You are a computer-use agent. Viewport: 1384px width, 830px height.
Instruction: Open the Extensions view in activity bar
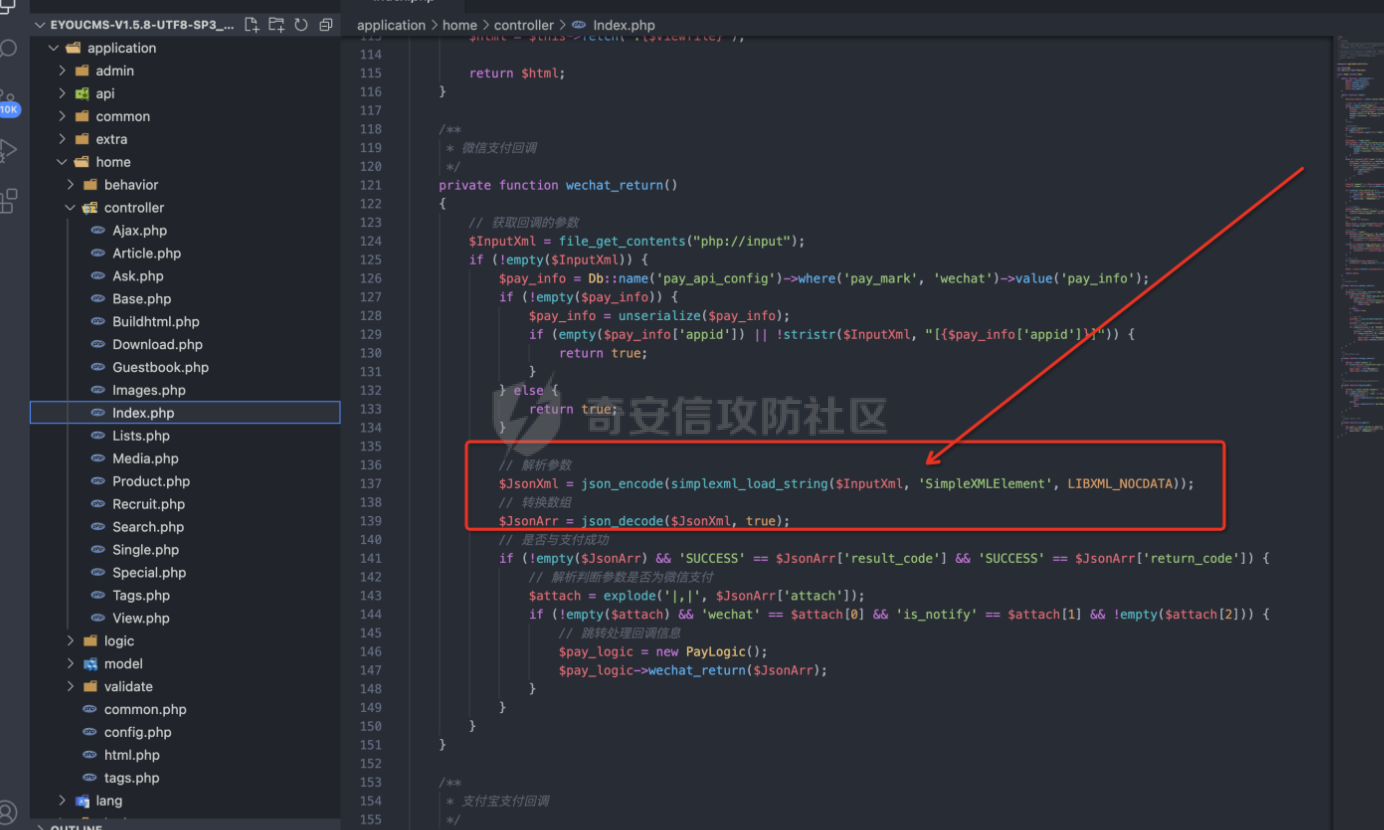tap(9, 200)
